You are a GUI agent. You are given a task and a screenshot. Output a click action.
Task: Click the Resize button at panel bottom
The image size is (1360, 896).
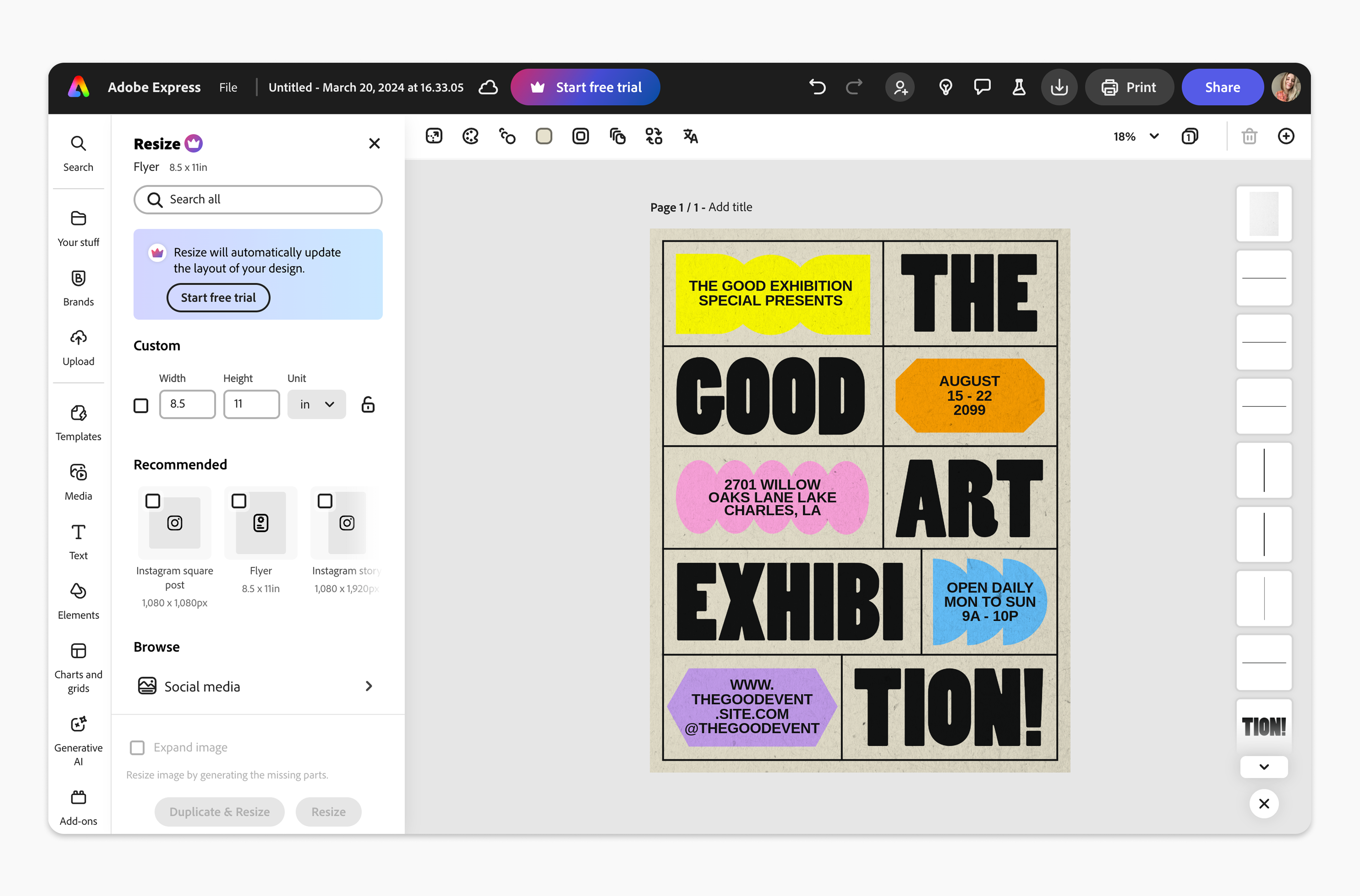[x=328, y=812]
